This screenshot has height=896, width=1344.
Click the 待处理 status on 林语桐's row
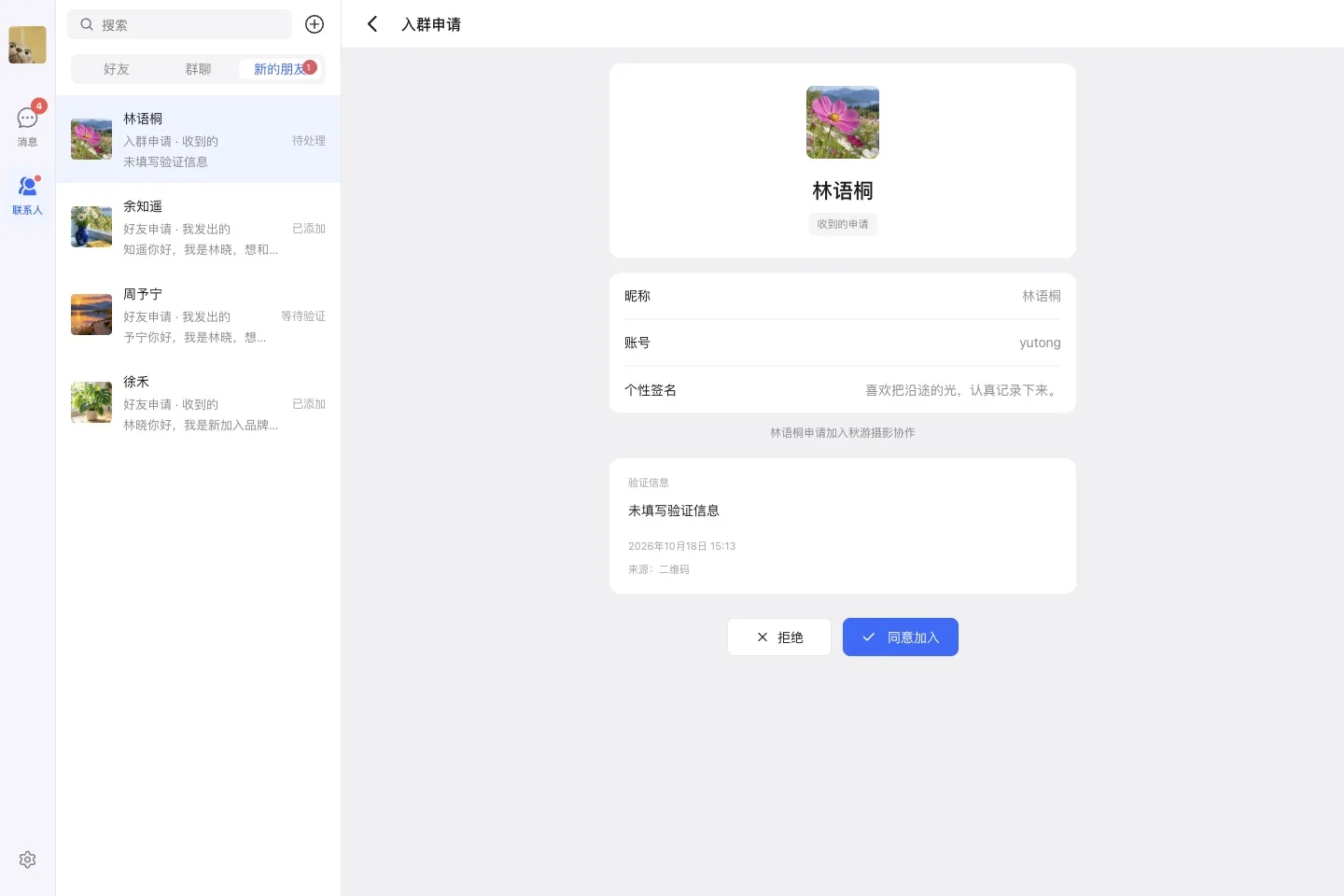pyautogui.click(x=309, y=141)
